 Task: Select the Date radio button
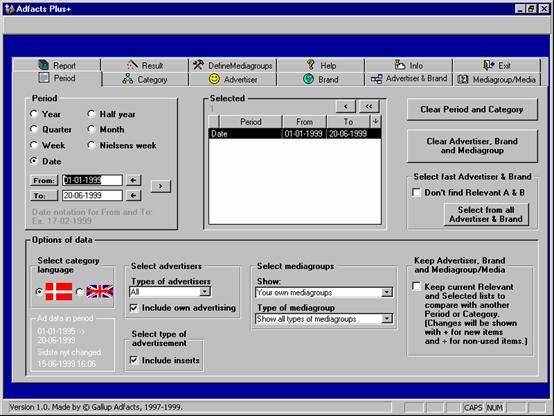(x=34, y=161)
